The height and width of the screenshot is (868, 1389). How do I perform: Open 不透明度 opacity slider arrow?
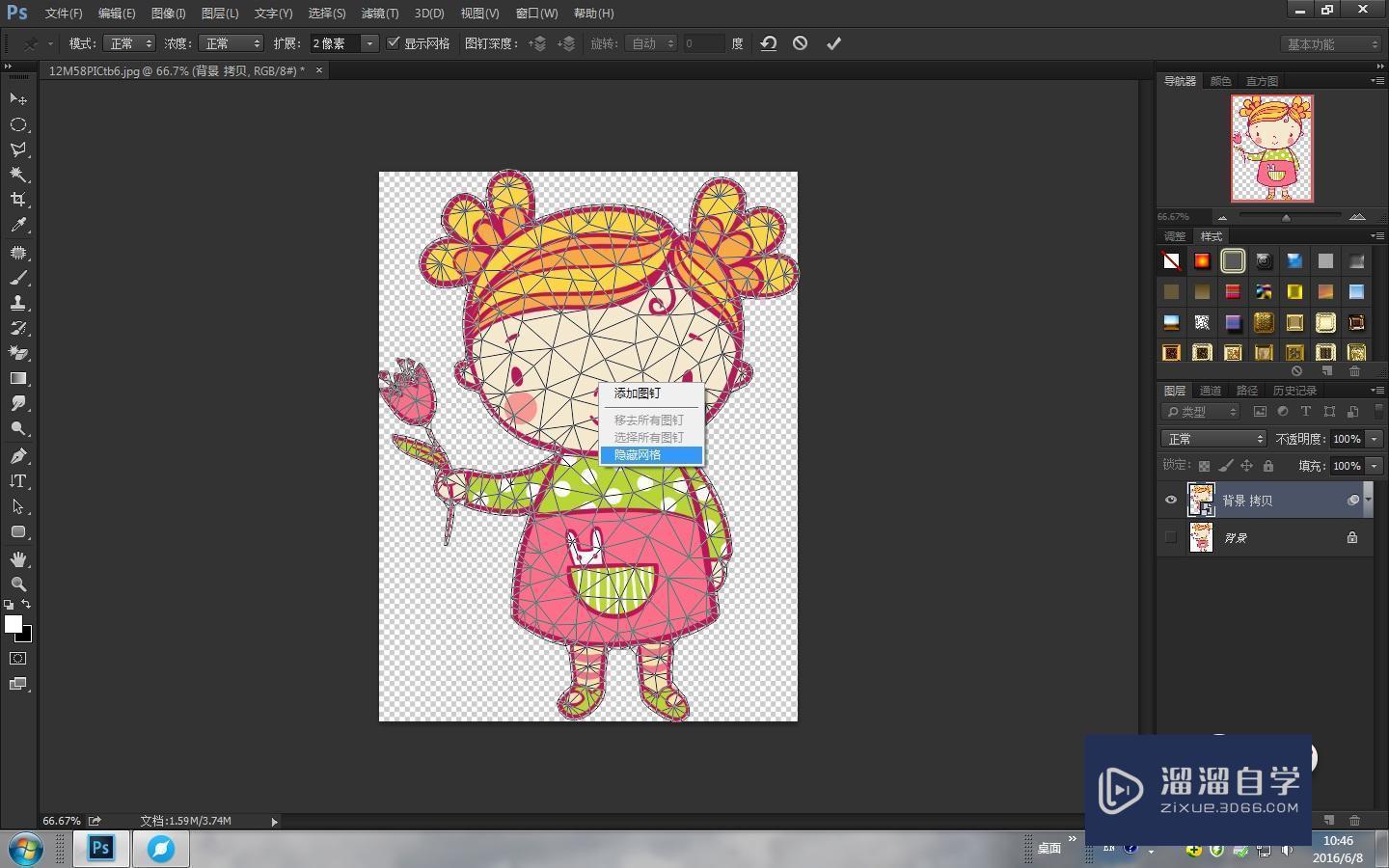(x=1375, y=439)
